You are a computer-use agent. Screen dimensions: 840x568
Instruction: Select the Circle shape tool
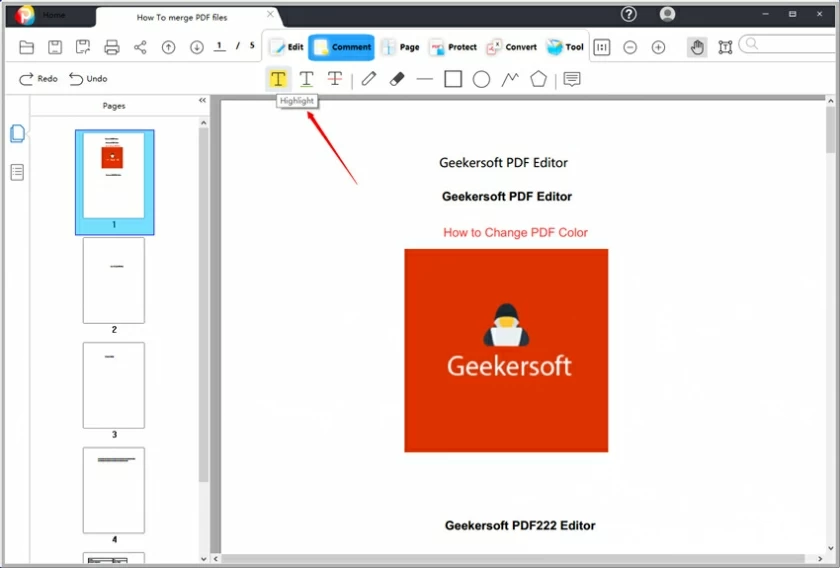[x=481, y=79]
